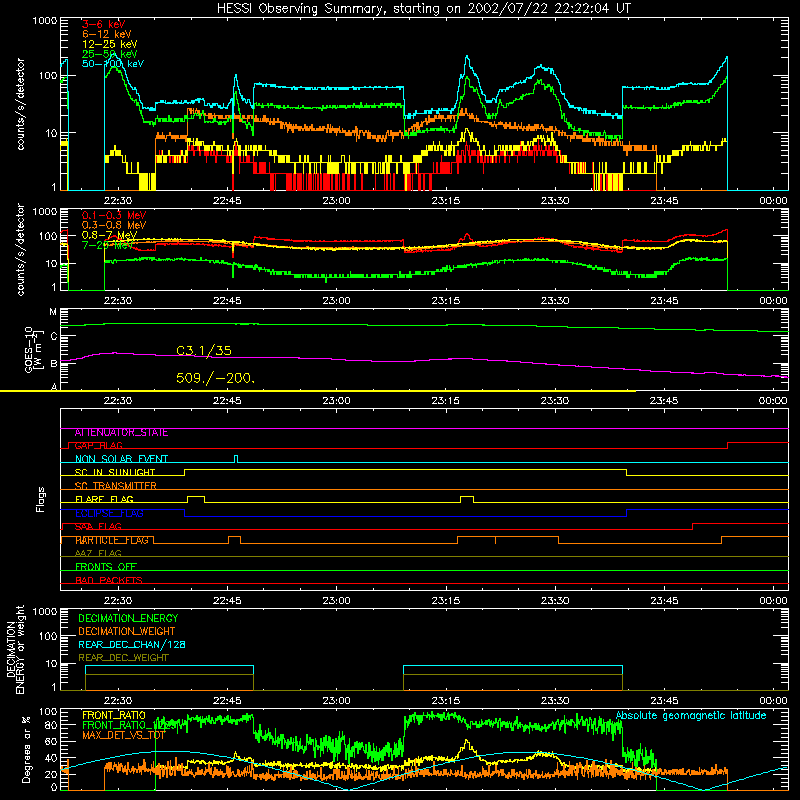
Task: Click the NON_SOLAR_EVENT pulse near 22:45
Action: pos(236,459)
